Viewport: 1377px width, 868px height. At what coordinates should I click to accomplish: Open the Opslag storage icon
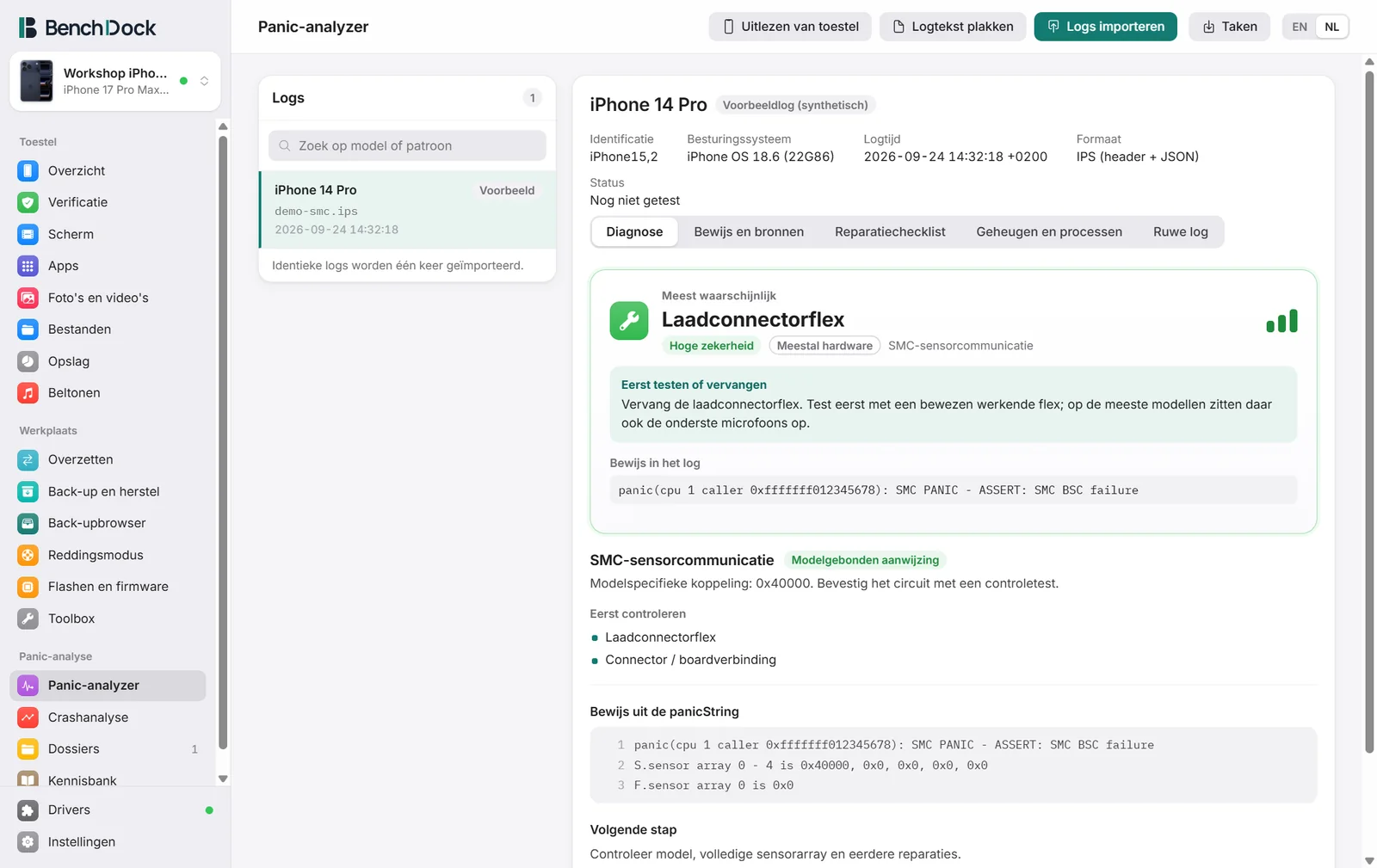point(28,361)
